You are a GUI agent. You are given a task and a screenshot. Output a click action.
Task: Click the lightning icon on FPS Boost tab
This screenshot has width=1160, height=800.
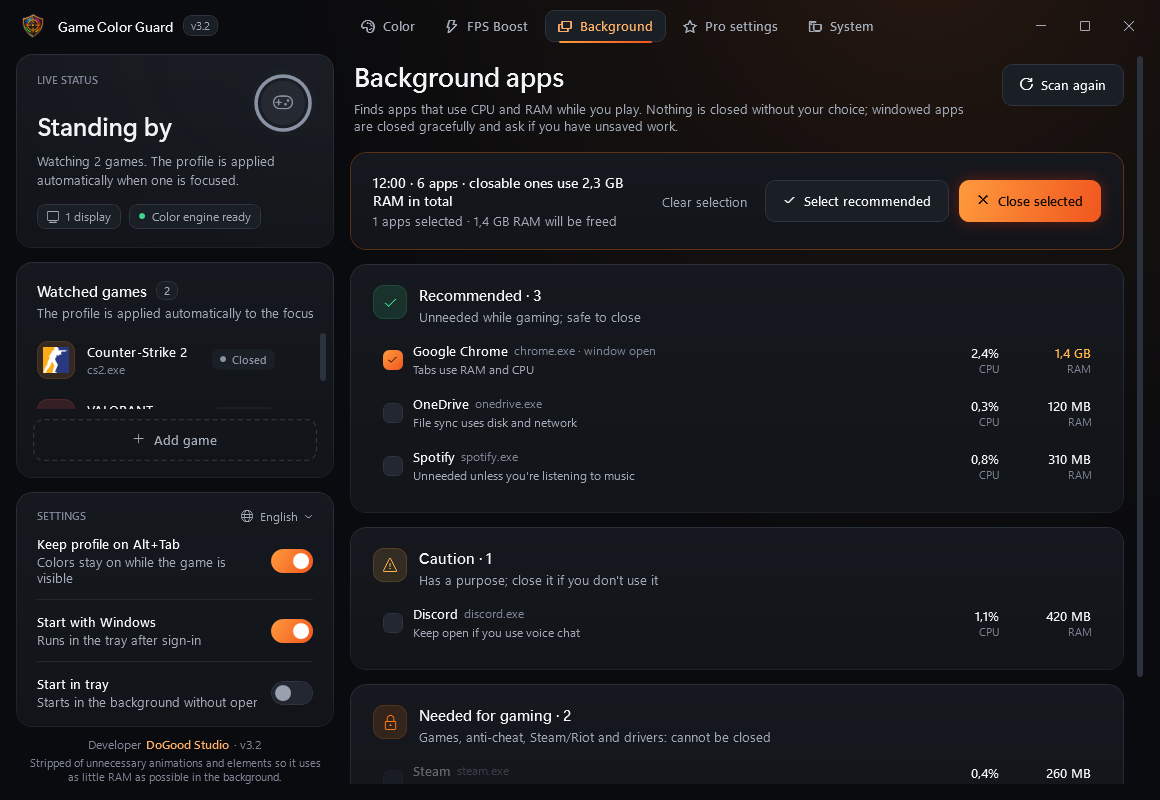point(451,27)
